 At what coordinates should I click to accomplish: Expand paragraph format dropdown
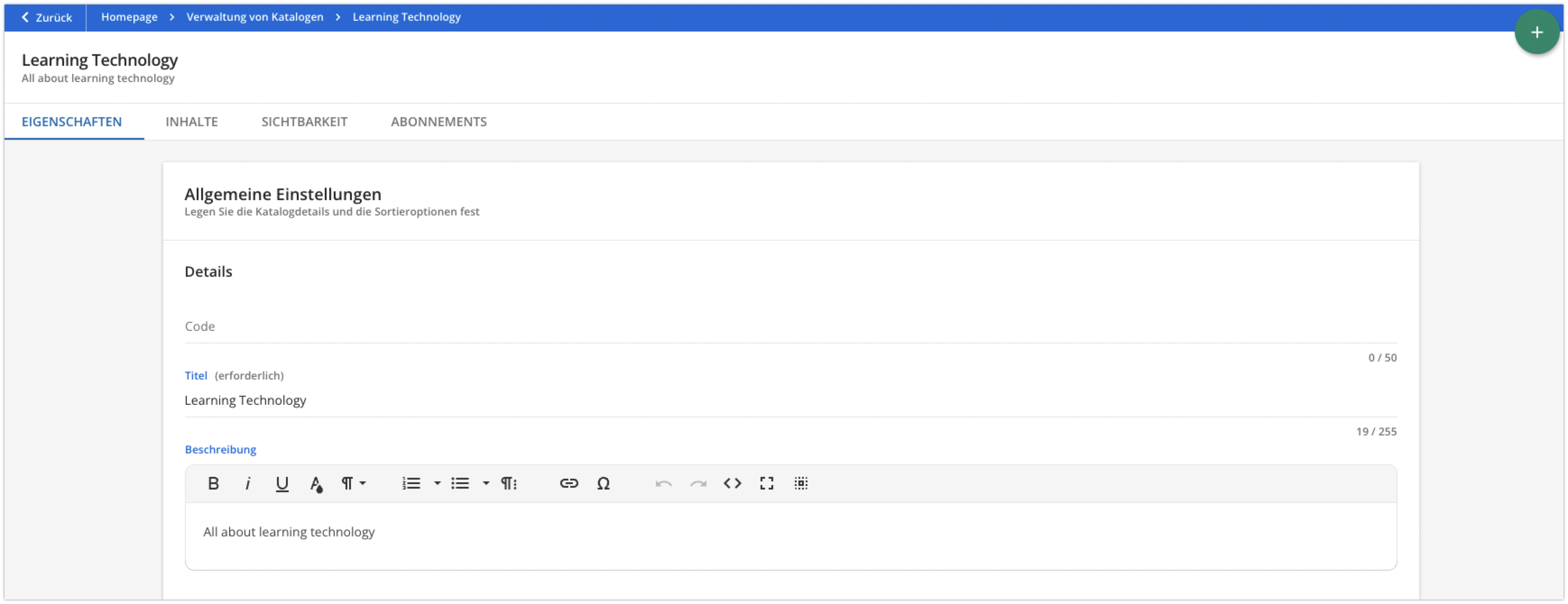click(x=354, y=484)
